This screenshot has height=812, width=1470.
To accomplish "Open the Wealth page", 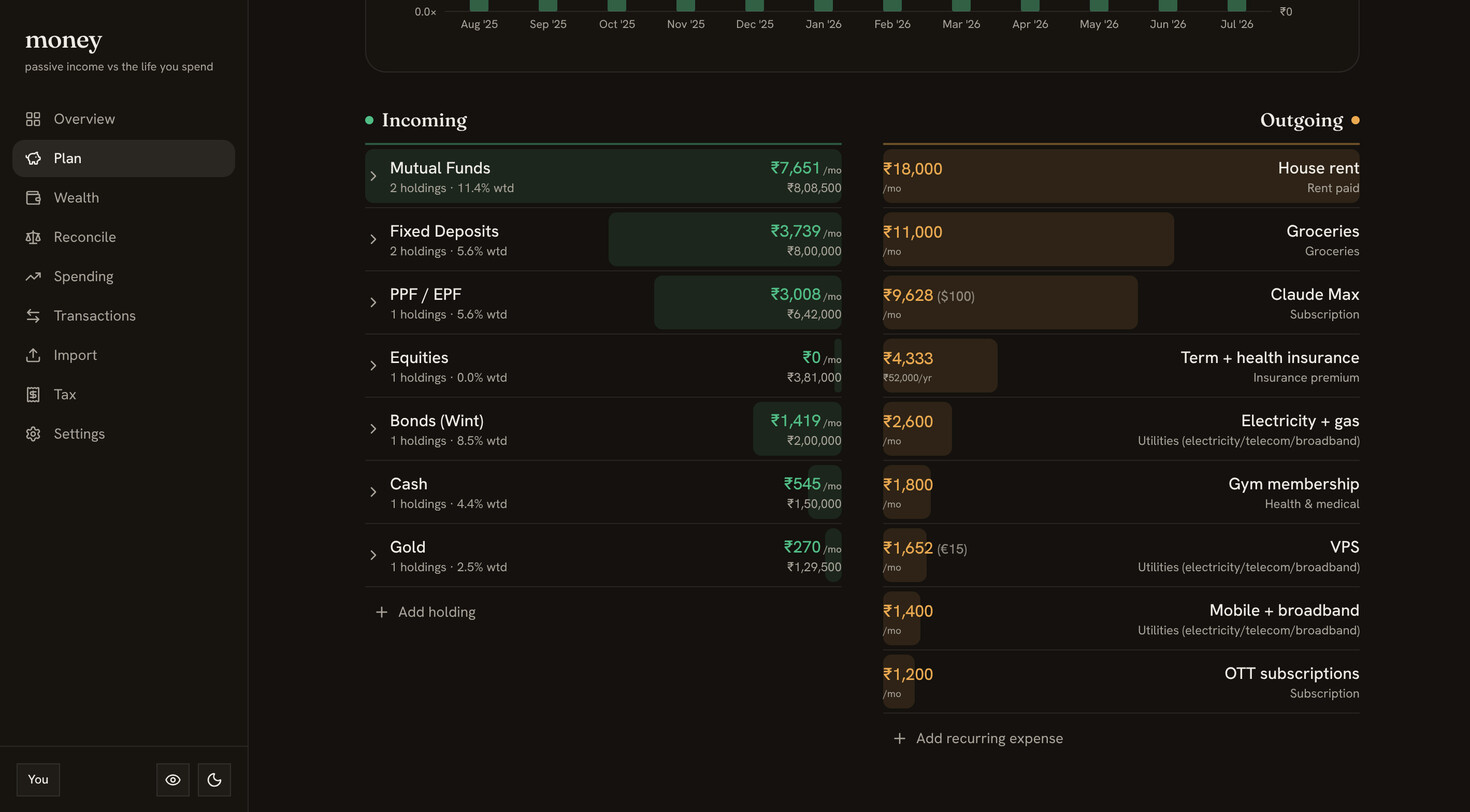I will click(x=124, y=198).
